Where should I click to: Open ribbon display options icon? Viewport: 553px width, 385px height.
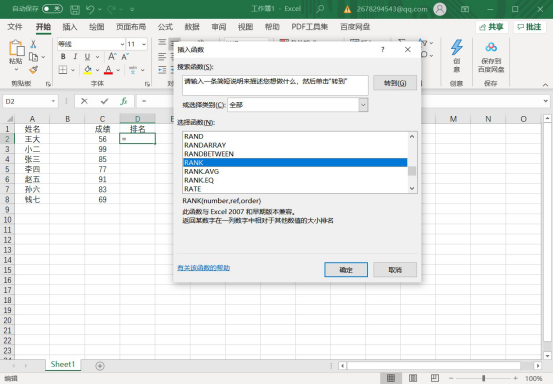[x=465, y=9]
